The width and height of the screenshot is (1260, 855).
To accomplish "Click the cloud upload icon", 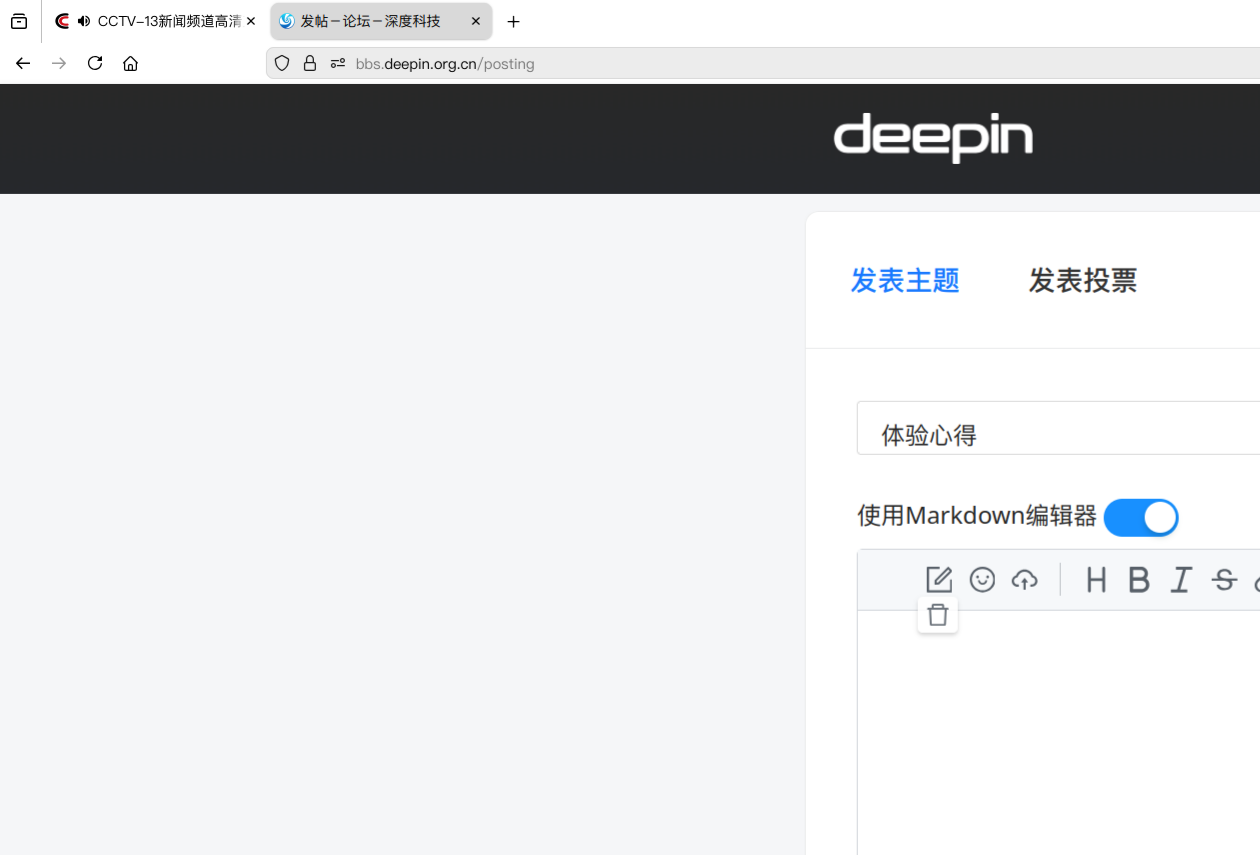I will click(1025, 580).
